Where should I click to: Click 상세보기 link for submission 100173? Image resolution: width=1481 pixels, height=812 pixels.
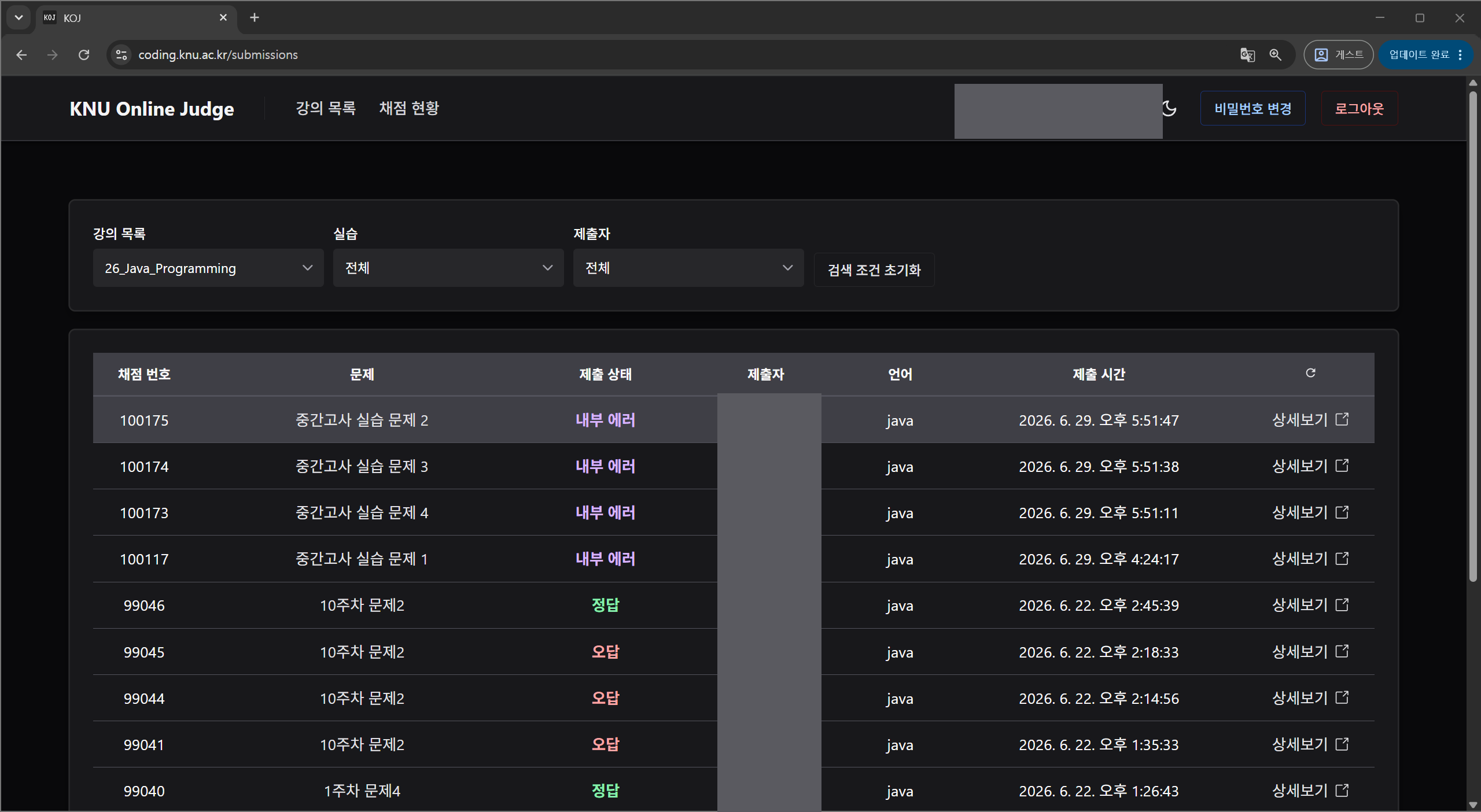click(1299, 512)
